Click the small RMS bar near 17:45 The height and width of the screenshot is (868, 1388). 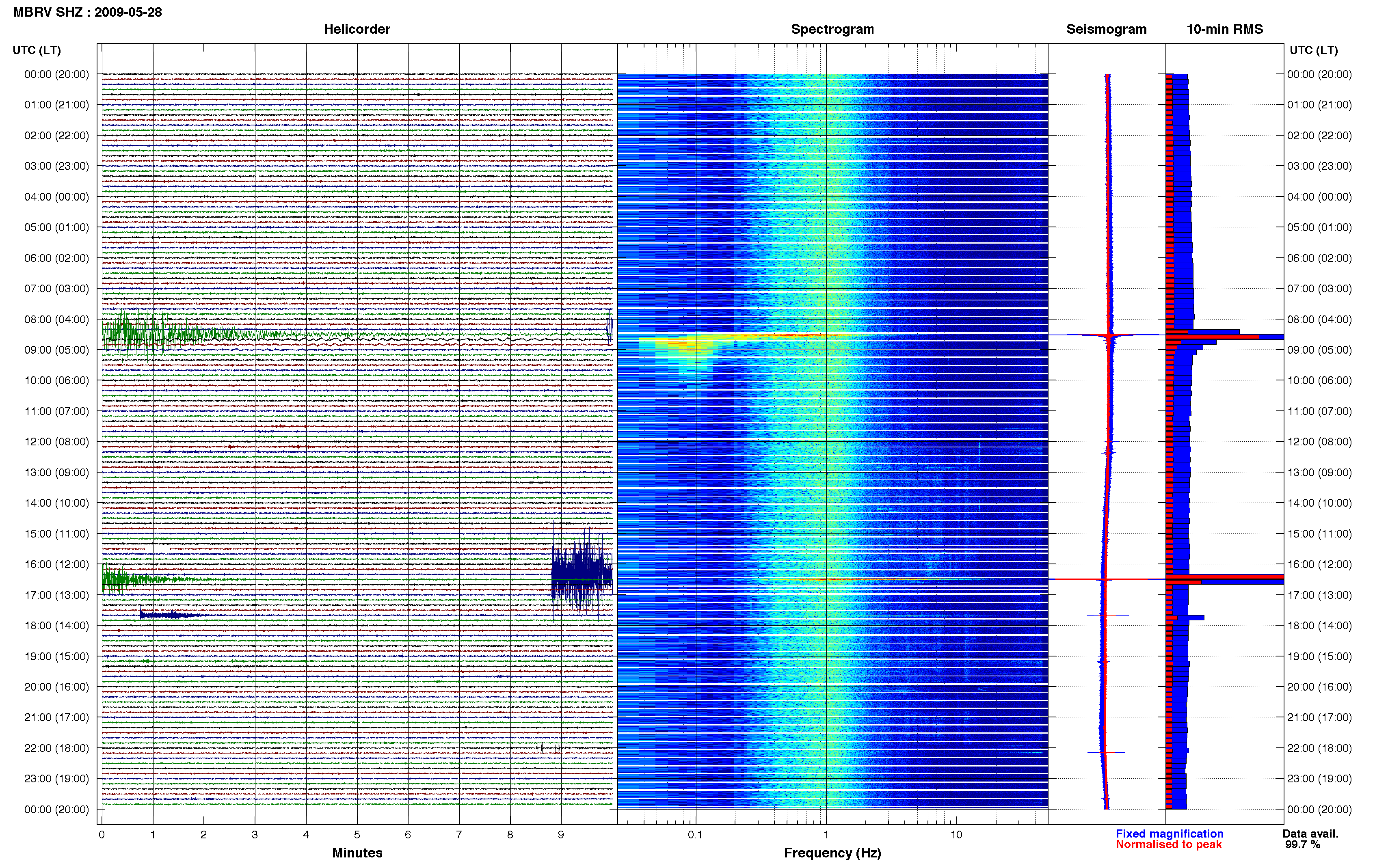point(1185,618)
